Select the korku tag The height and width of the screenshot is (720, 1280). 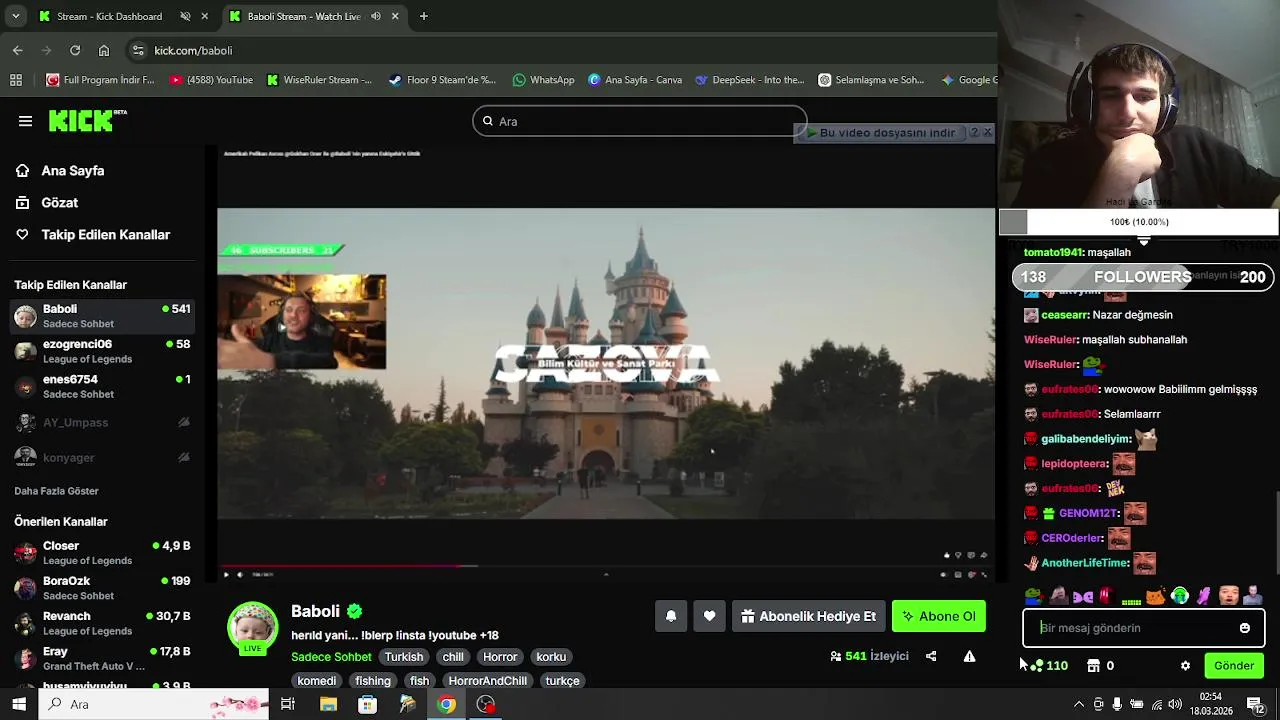pyautogui.click(x=551, y=657)
